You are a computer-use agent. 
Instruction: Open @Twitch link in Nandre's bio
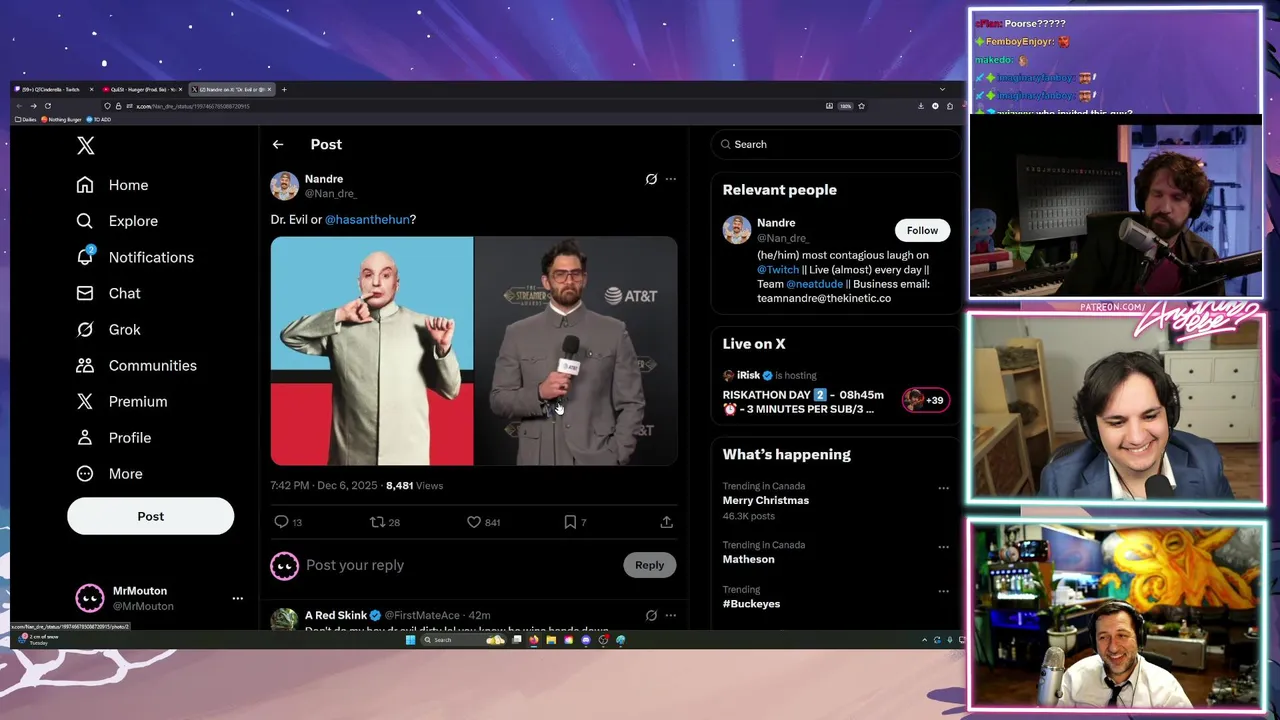coord(778,270)
